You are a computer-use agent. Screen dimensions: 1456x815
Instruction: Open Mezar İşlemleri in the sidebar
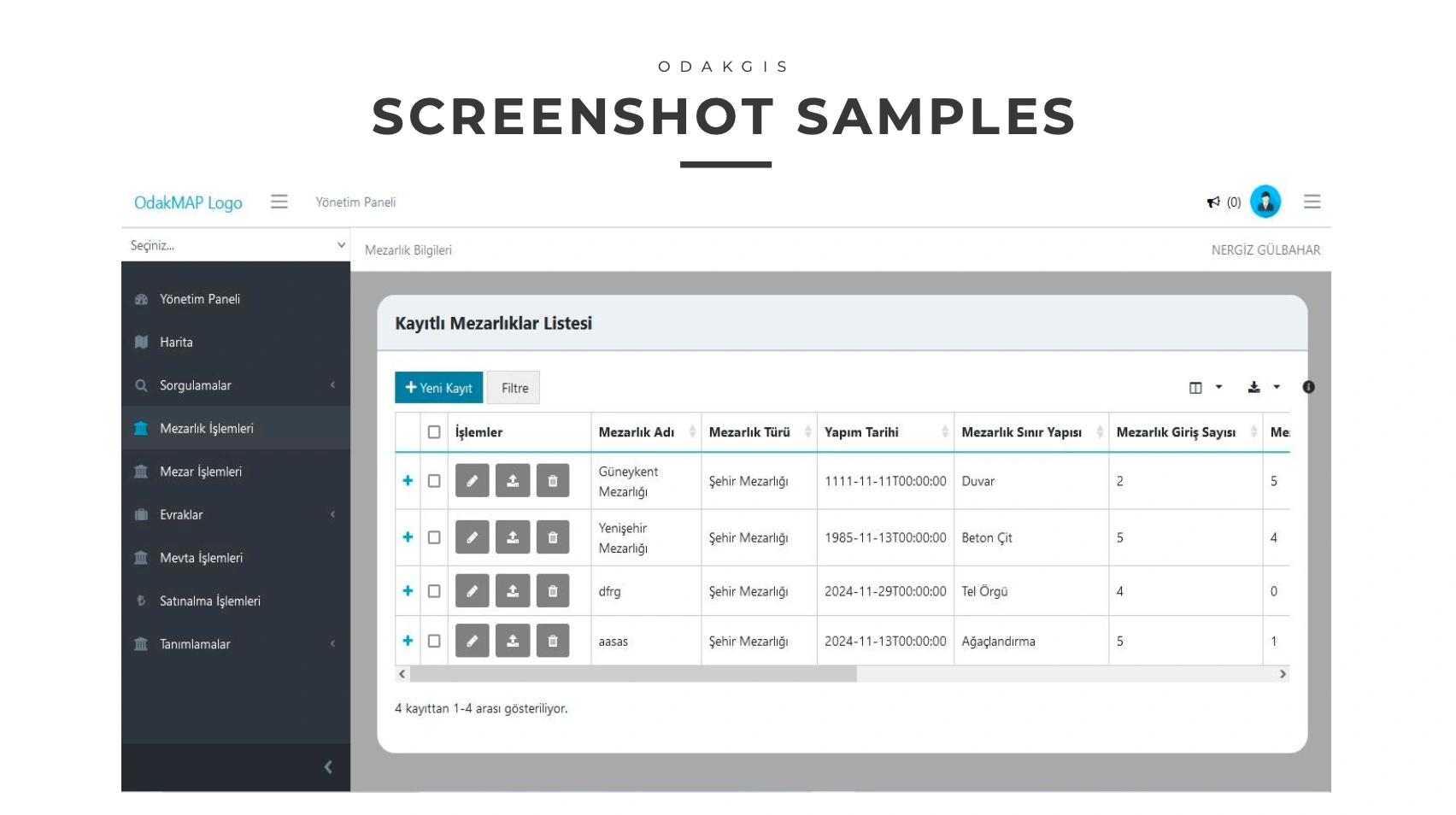[x=201, y=472]
